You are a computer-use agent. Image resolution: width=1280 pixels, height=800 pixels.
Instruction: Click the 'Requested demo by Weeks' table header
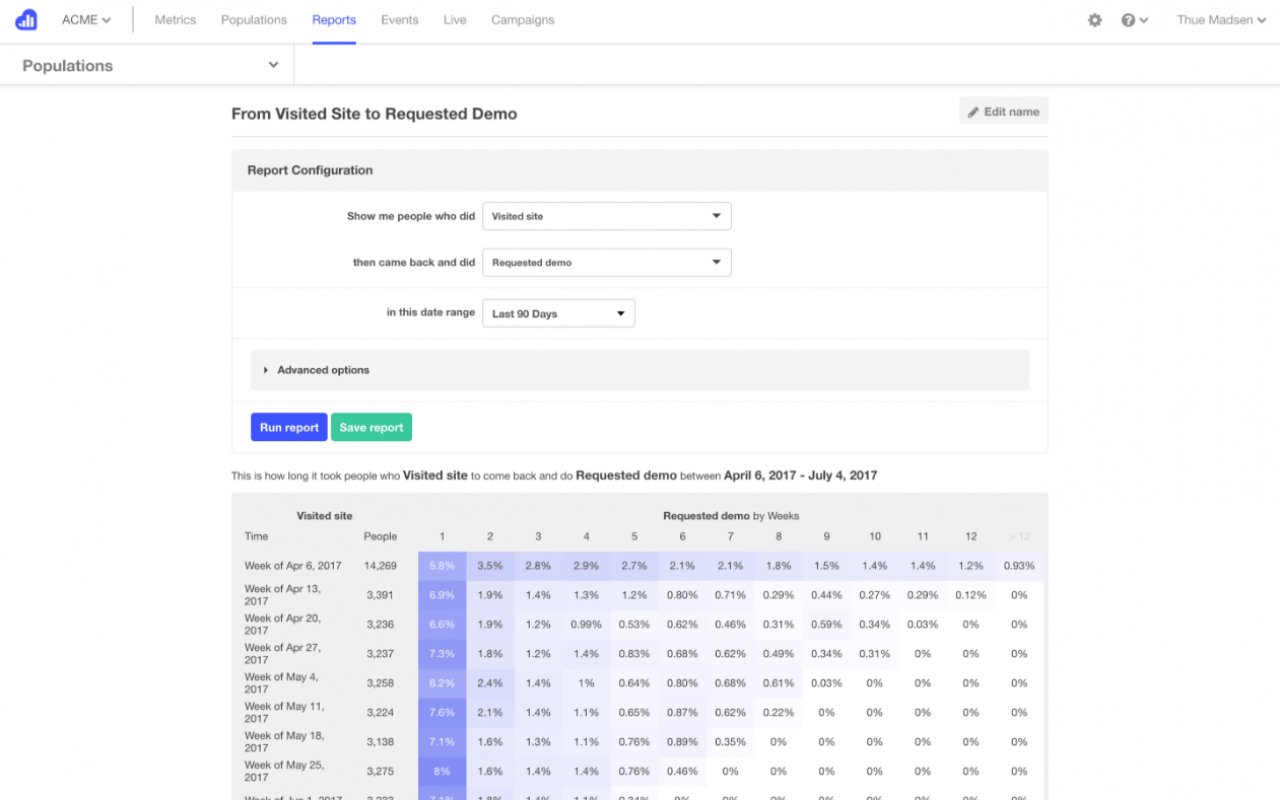731,516
